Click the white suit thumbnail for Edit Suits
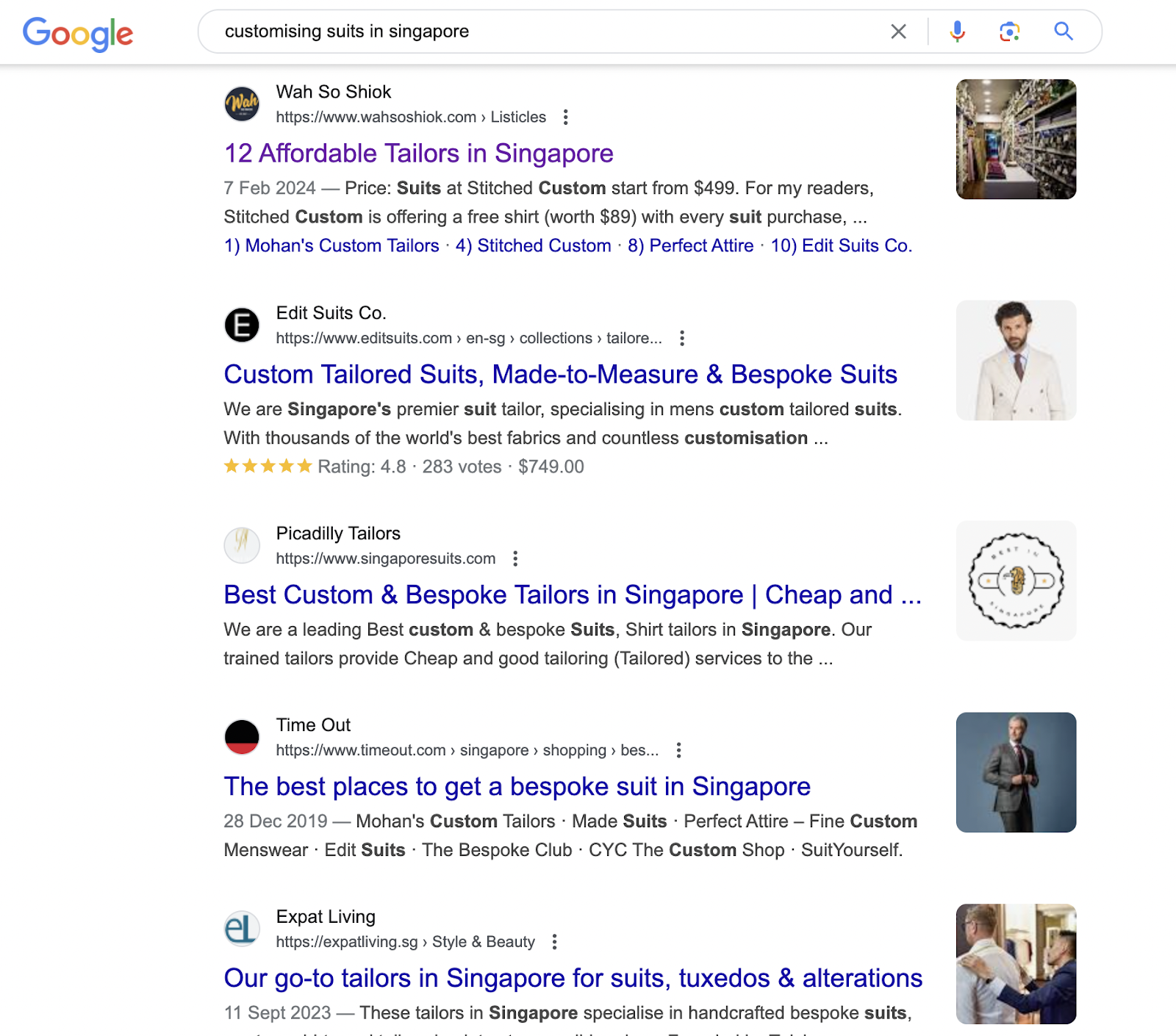Viewport: 1176px width, 1036px height. tap(1016, 360)
